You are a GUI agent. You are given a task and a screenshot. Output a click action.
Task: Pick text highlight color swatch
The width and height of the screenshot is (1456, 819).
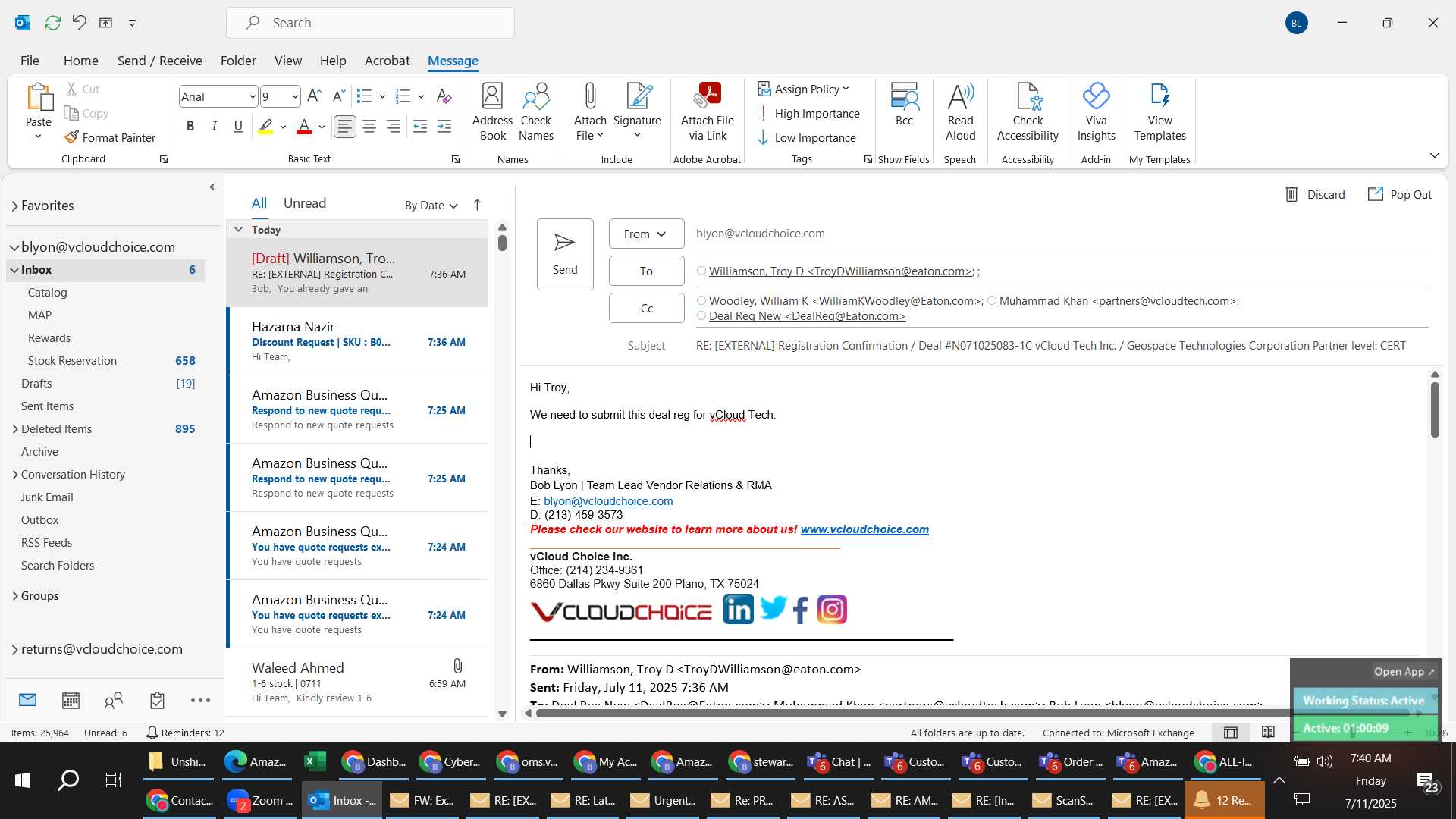pyautogui.click(x=265, y=127)
